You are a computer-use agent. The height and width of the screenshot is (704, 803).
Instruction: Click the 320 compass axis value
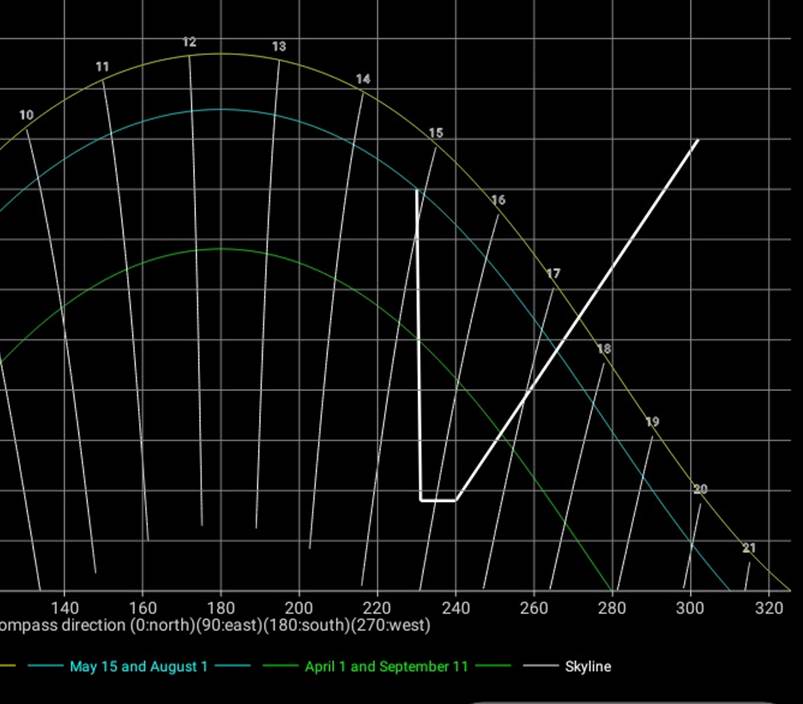tap(769, 608)
